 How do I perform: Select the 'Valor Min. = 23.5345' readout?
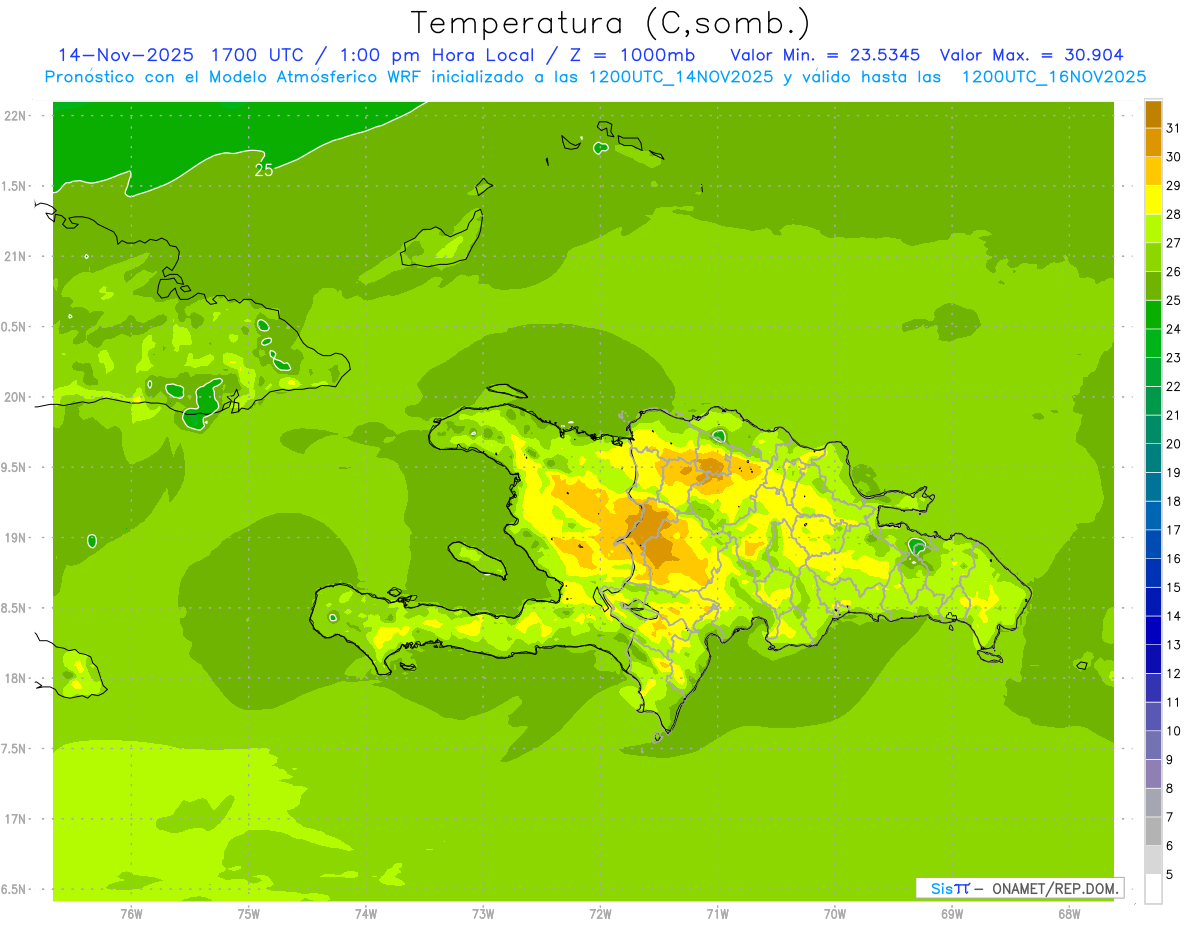825,55
